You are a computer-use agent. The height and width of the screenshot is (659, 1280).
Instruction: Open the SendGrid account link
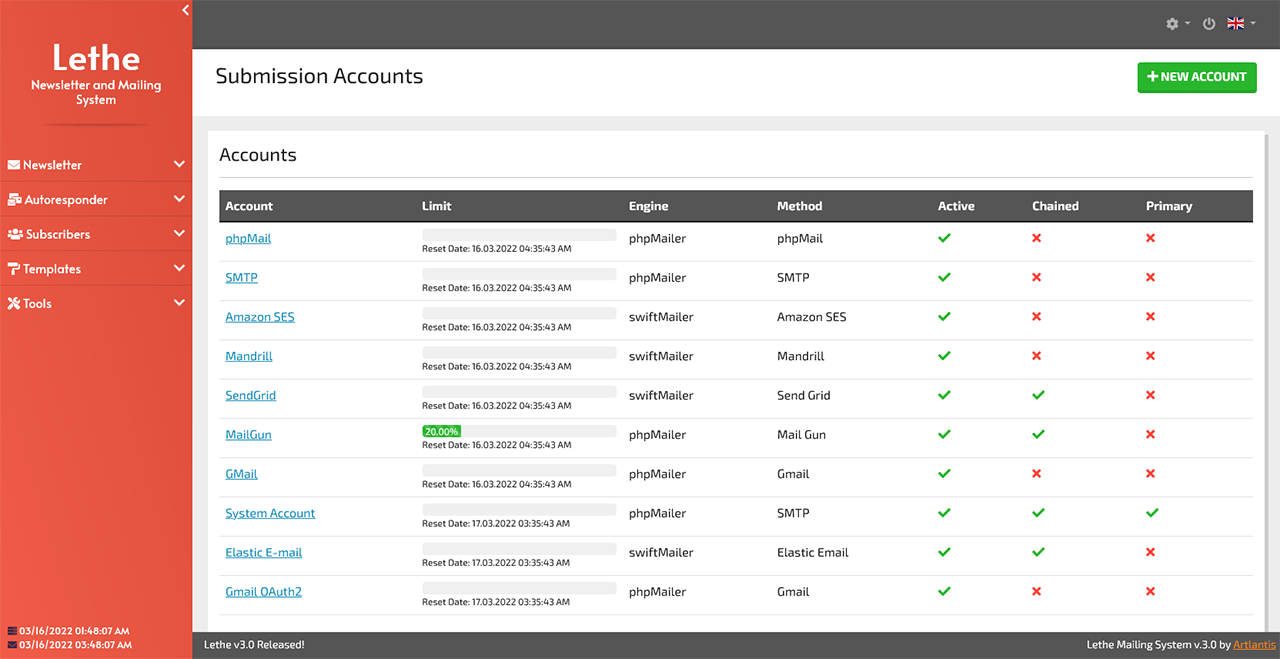(x=250, y=395)
